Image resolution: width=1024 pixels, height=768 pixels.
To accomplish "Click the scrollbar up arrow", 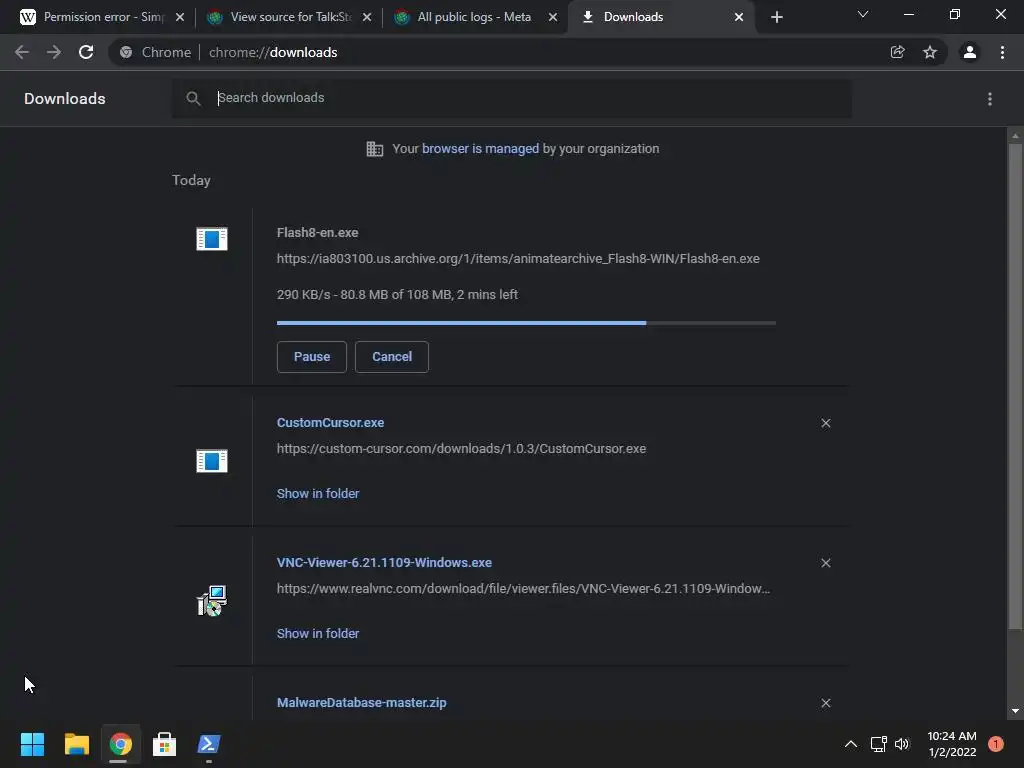I will pyautogui.click(x=1015, y=136).
